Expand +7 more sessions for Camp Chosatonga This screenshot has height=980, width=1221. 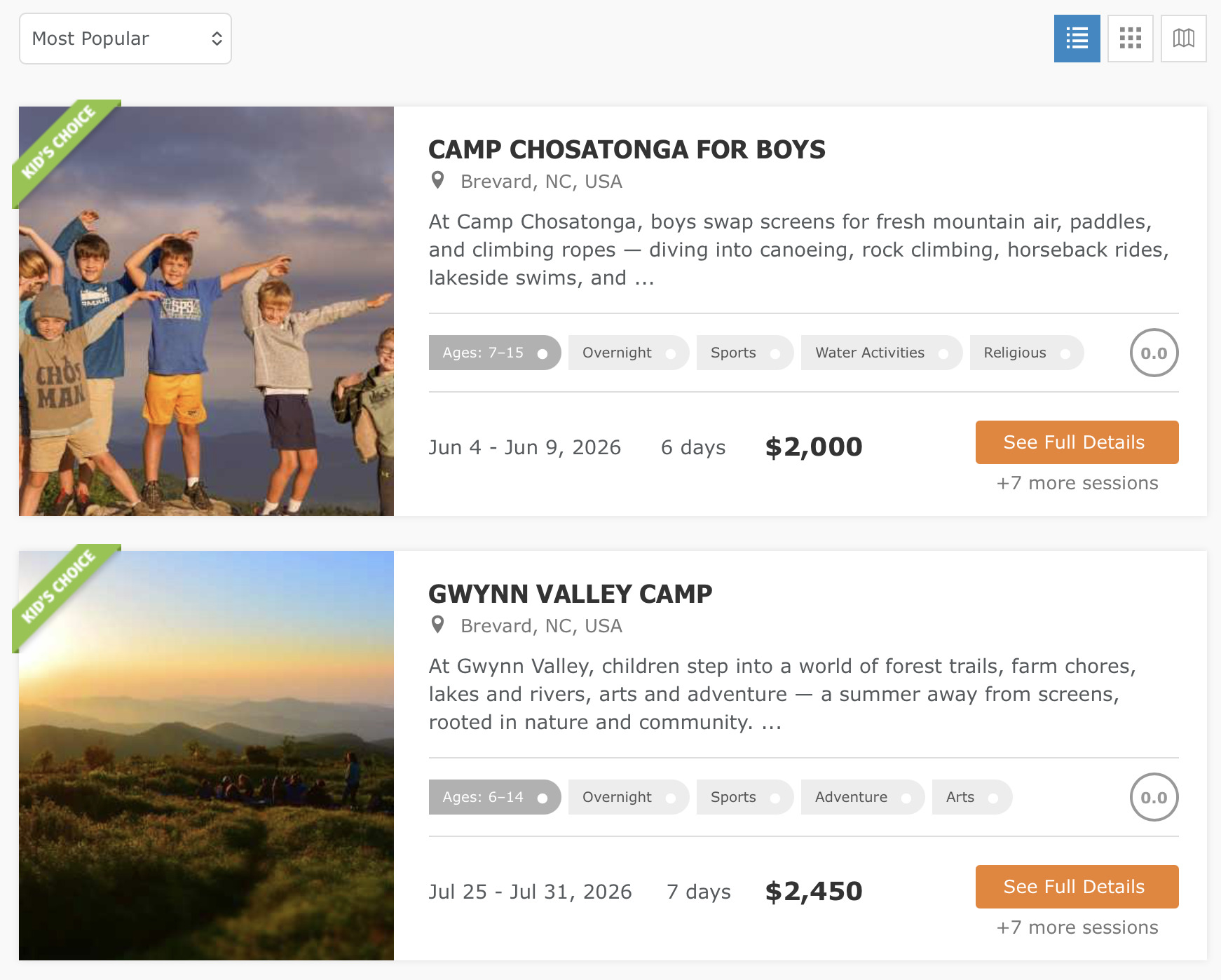pos(1077,483)
